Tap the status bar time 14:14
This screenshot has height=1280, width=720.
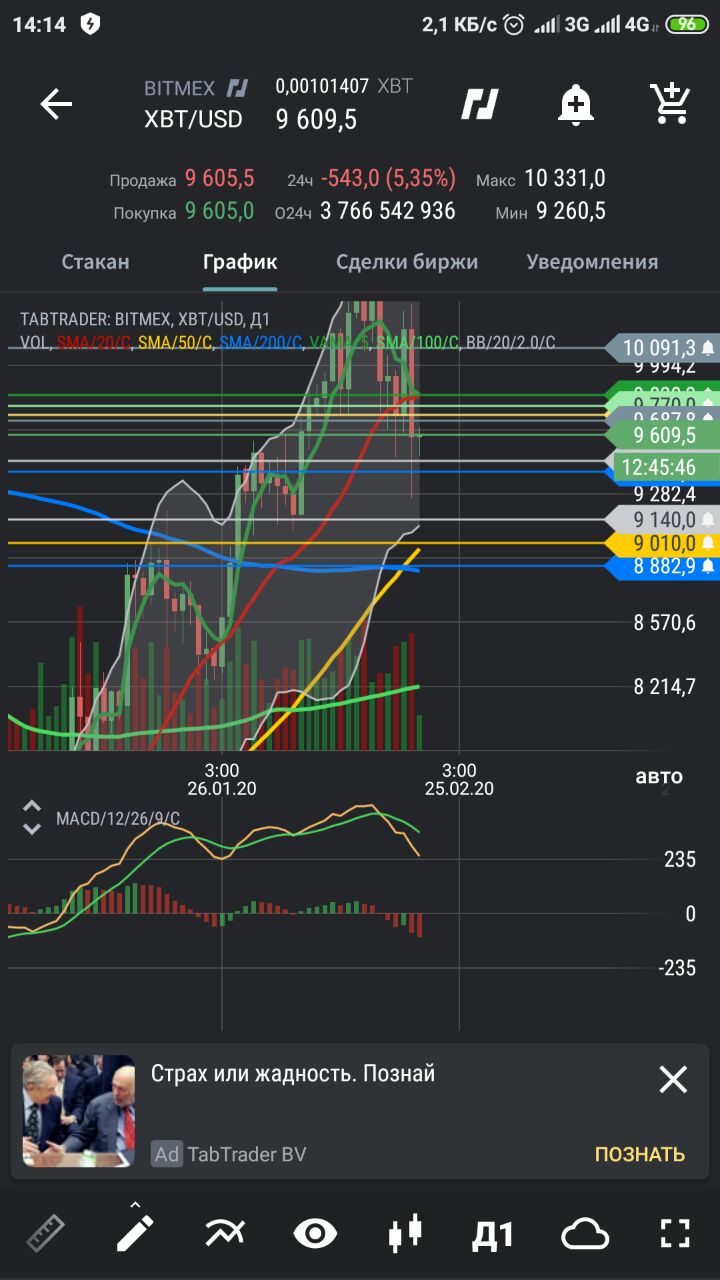tap(39, 25)
